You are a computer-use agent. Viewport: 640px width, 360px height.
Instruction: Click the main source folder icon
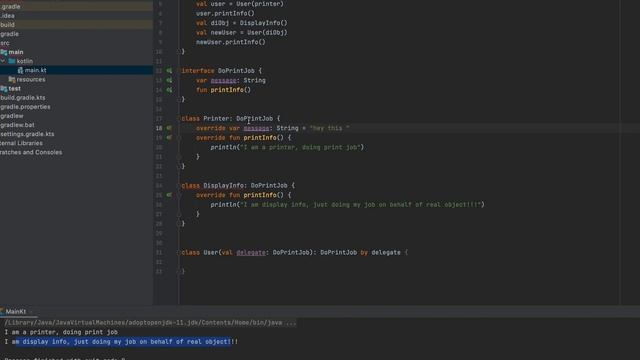(x=4, y=52)
